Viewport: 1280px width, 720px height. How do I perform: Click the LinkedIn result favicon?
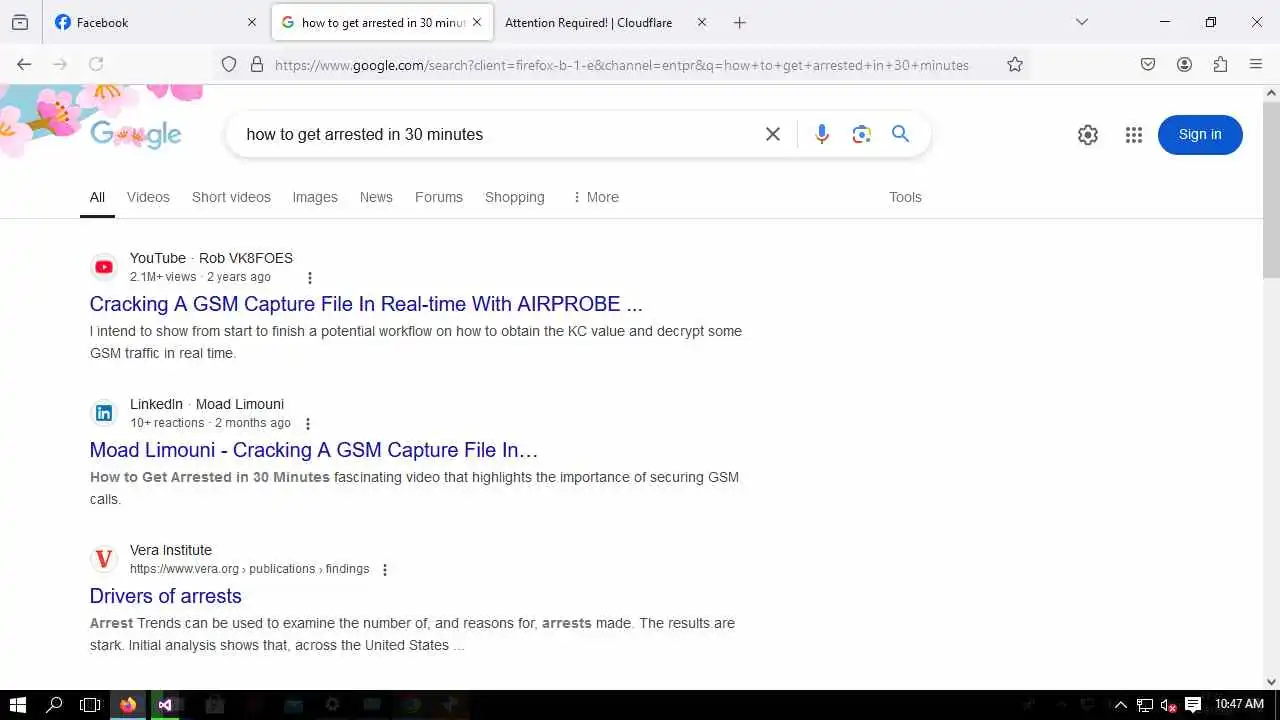point(104,413)
